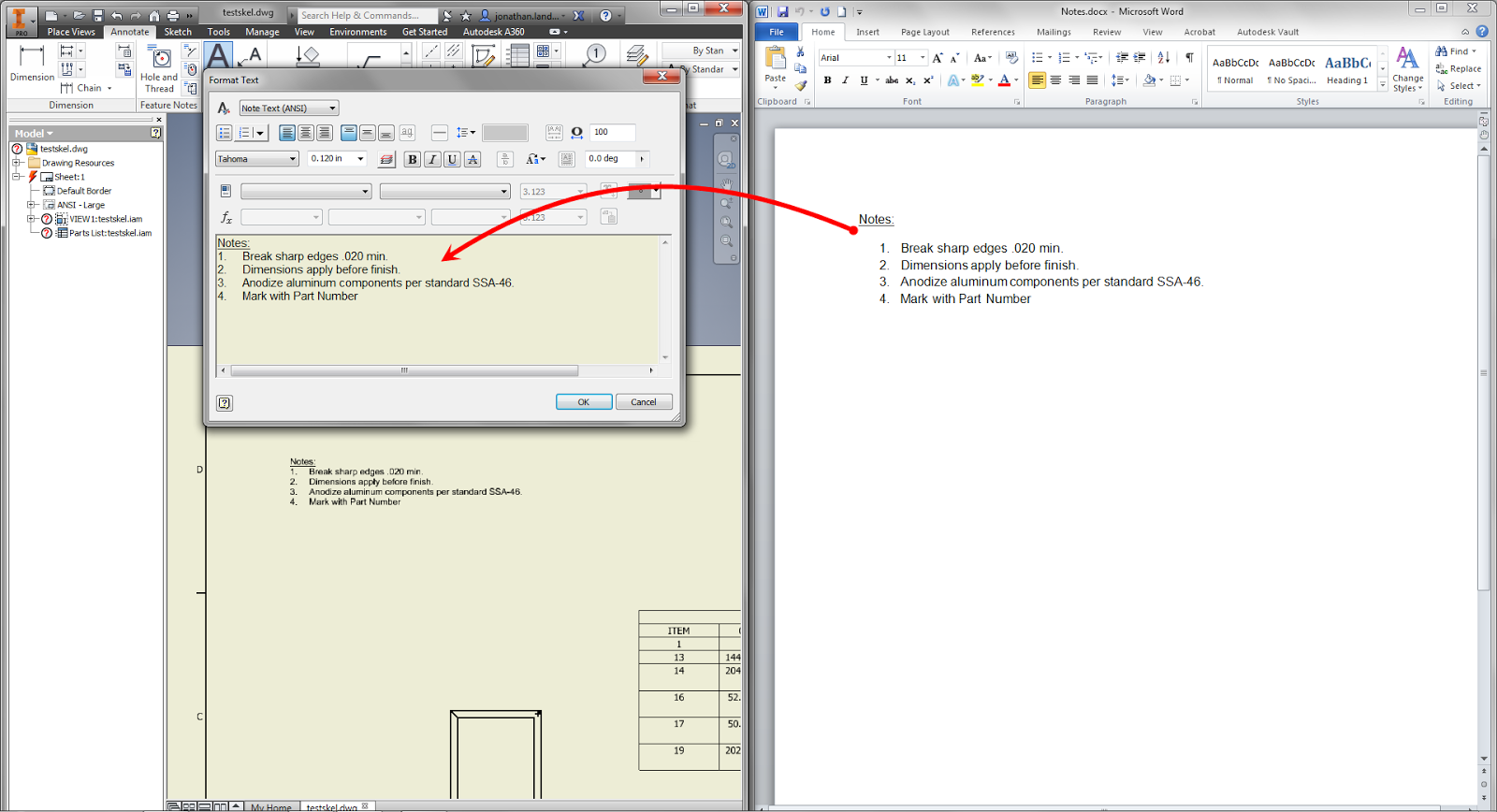
Task: Click Replace in Word Editing group
Action: coord(1459,68)
